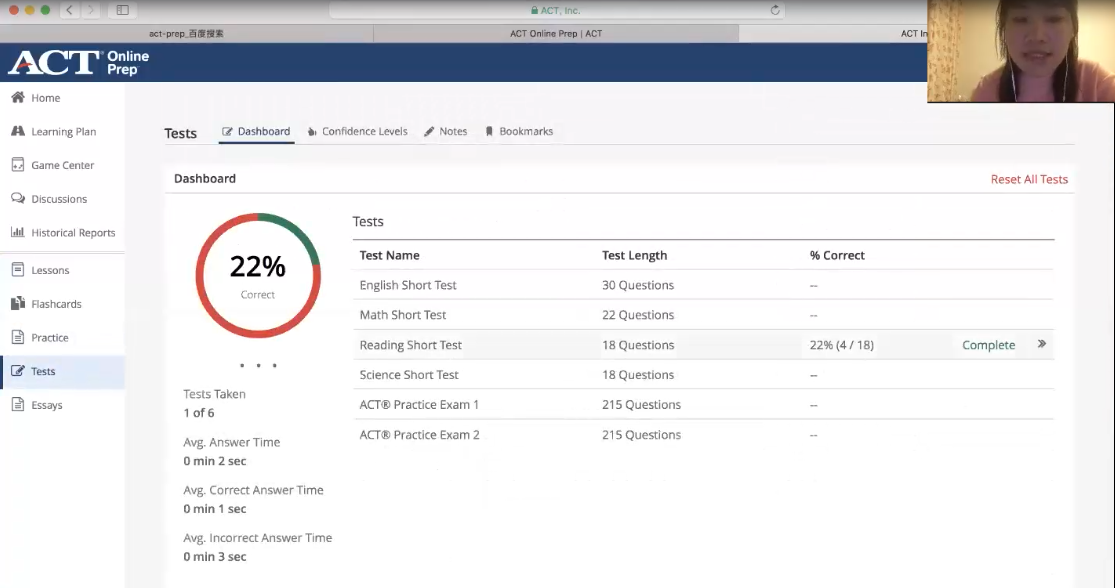The width and height of the screenshot is (1115, 588).
Task: Reload the page with the refresh icon
Action: pyautogui.click(x=775, y=10)
